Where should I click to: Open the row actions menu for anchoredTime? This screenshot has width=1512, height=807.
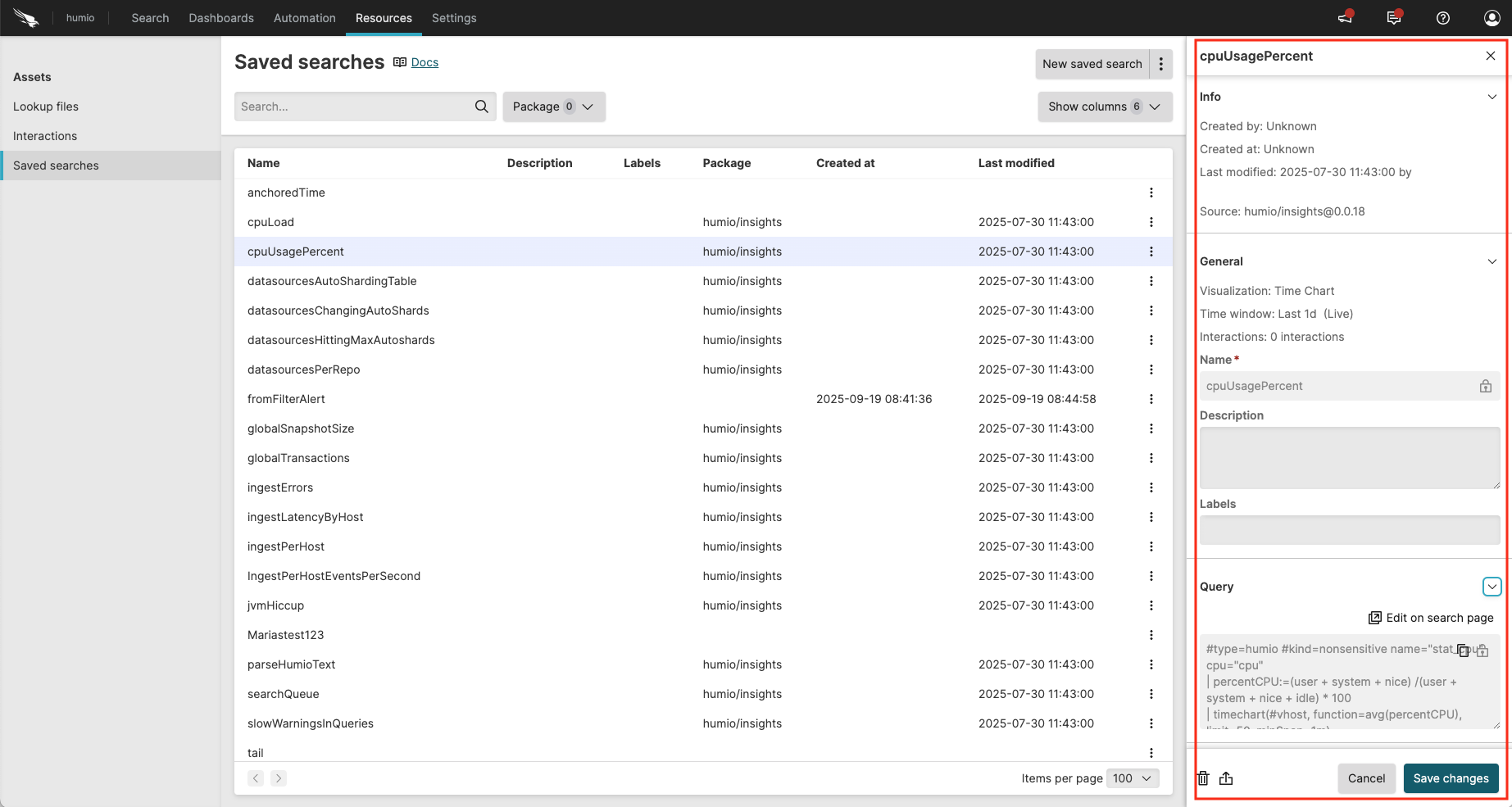click(1151, 193)
